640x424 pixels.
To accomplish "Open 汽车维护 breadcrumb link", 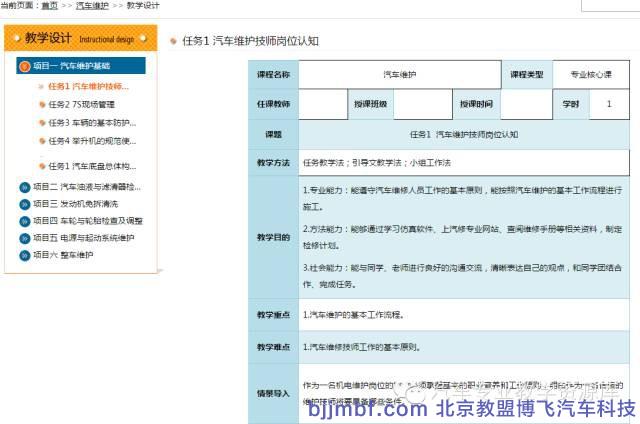I will tap(92, 5).
